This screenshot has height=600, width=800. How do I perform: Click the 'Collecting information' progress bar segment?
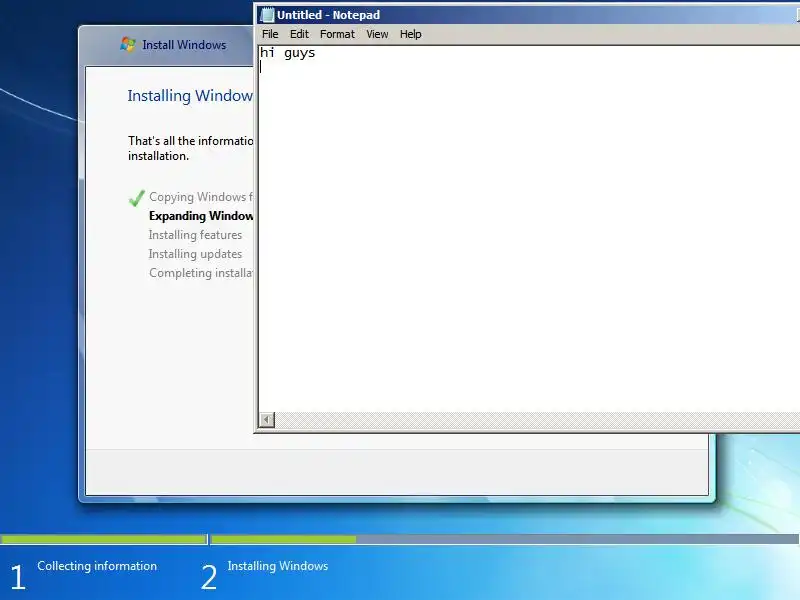pos(104,539)
